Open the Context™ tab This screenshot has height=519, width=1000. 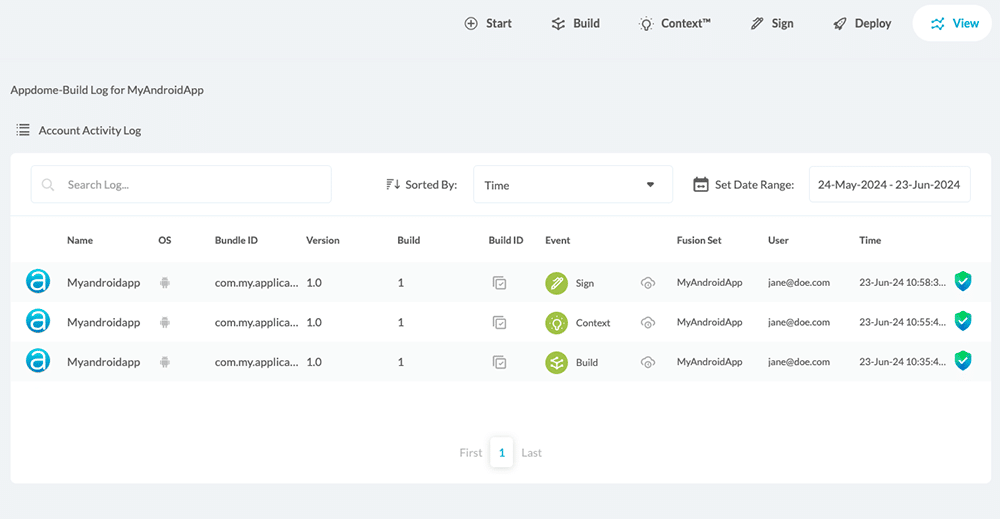pos(675,23)
